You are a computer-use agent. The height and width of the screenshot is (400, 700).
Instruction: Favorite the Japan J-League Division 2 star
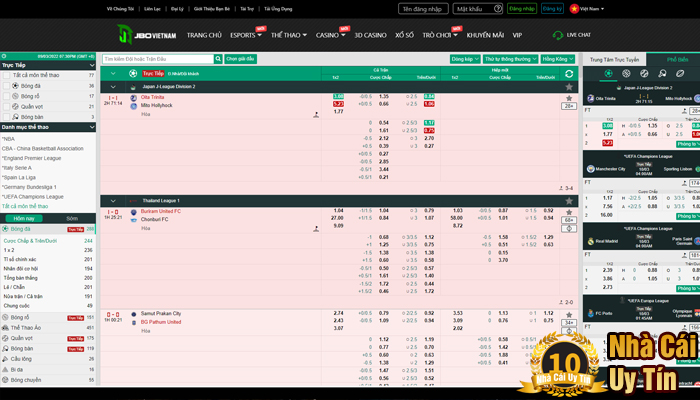tap(569, 87)
